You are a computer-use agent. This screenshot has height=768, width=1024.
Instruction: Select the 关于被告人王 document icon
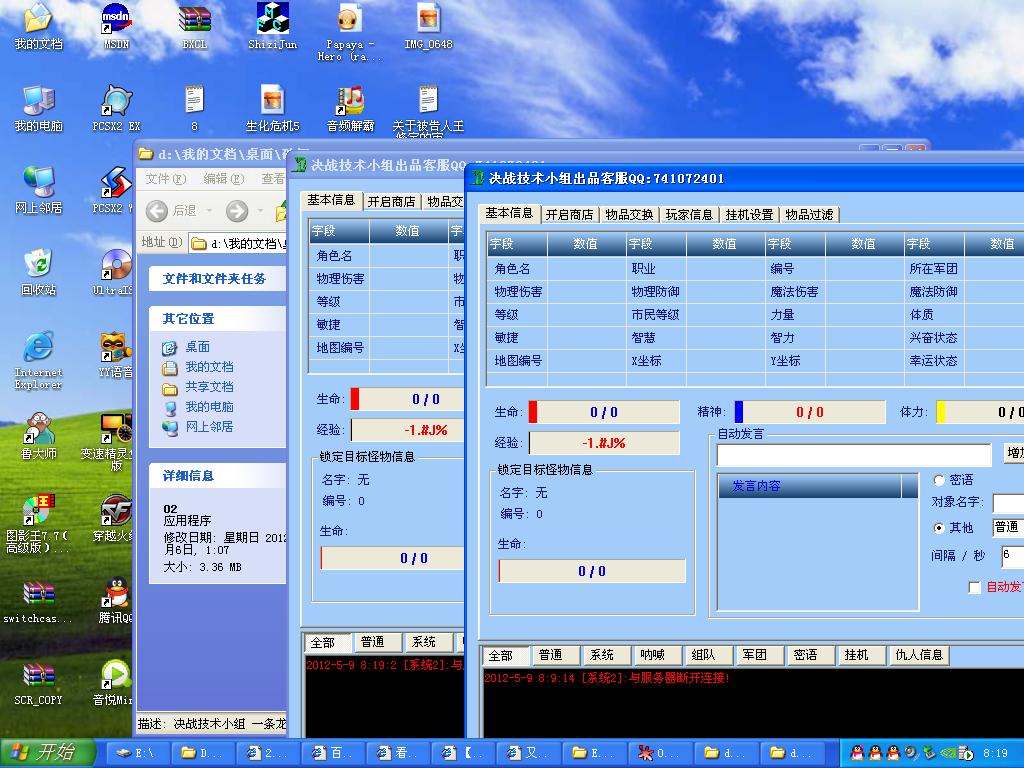click(x=428, y=111)
